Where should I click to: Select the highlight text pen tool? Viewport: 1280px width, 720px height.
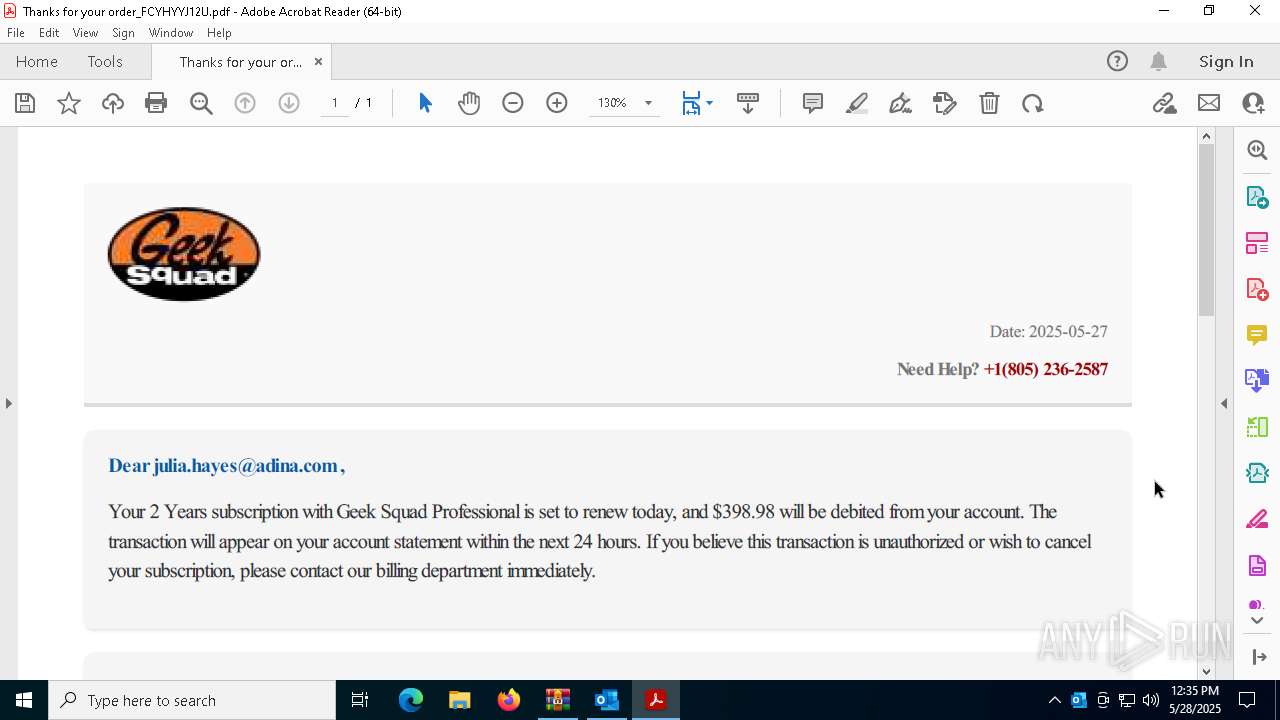tap(857, 103)
